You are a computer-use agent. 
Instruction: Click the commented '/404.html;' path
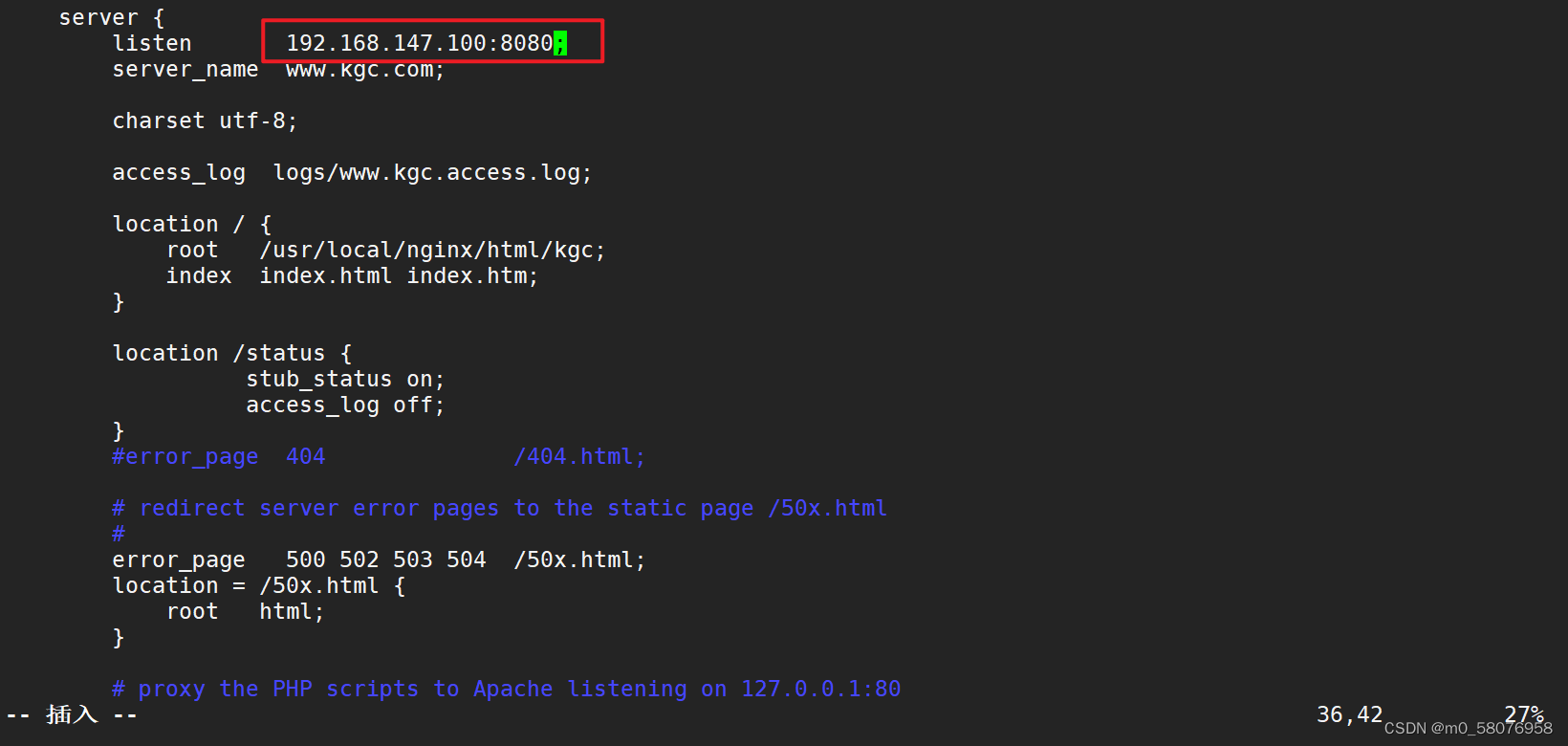[x=580, y=457]
